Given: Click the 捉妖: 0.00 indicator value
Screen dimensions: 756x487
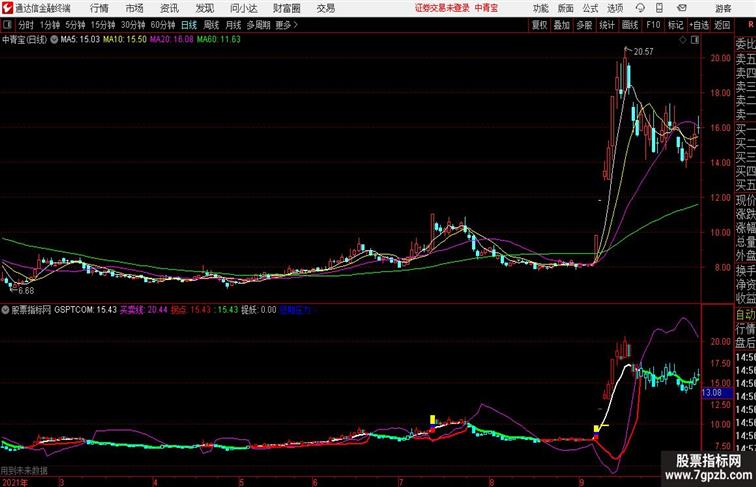Looking at the screenshot, I should [259, 310].
